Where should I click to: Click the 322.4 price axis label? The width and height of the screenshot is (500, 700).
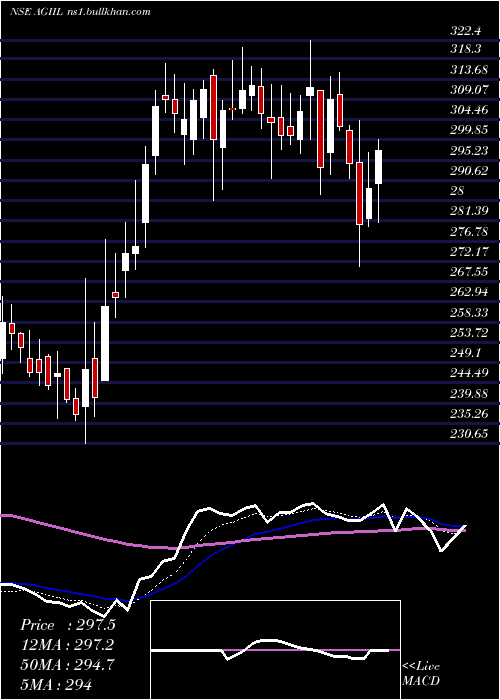466,31
